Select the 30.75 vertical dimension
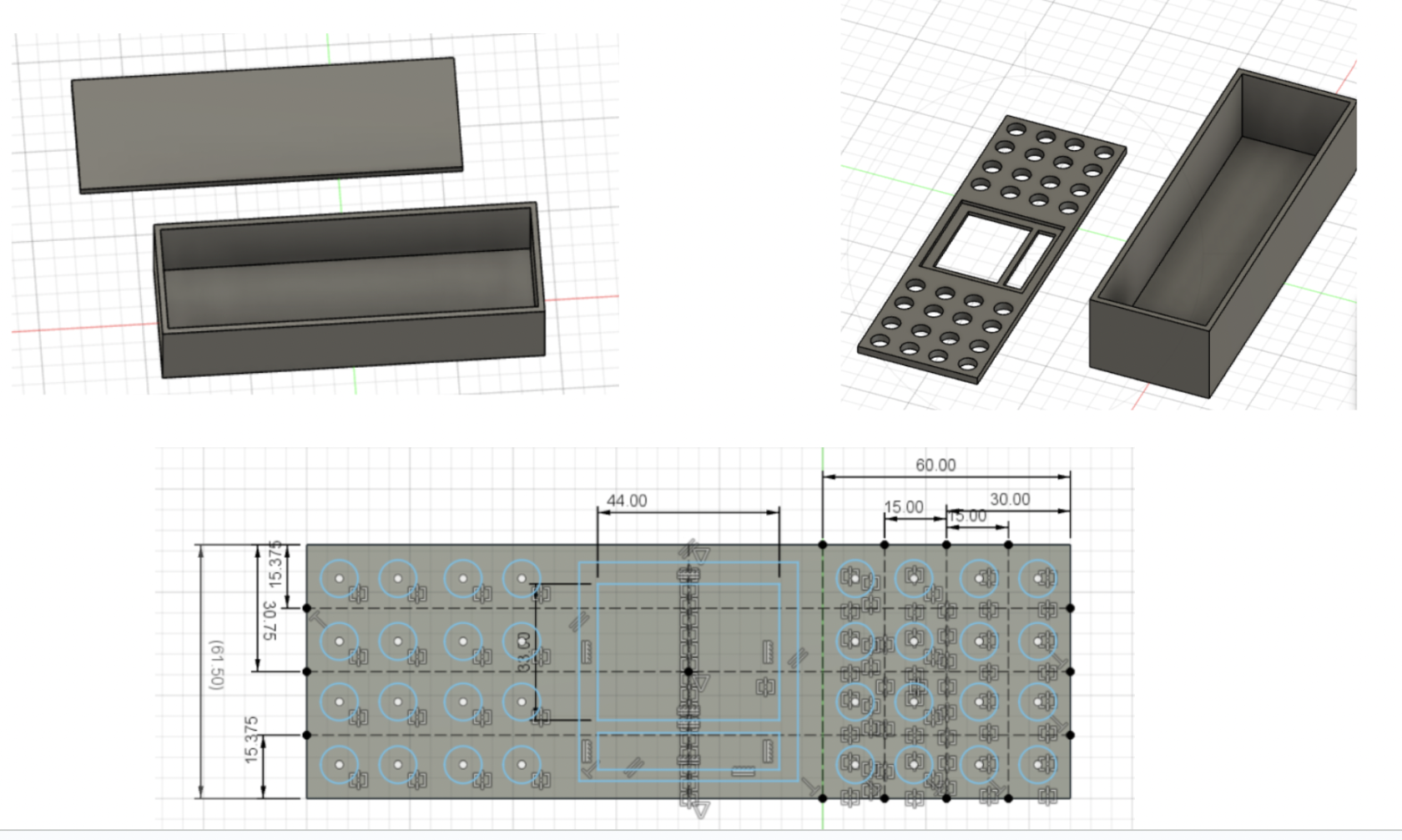1402x840 pixels. (269, 621)
